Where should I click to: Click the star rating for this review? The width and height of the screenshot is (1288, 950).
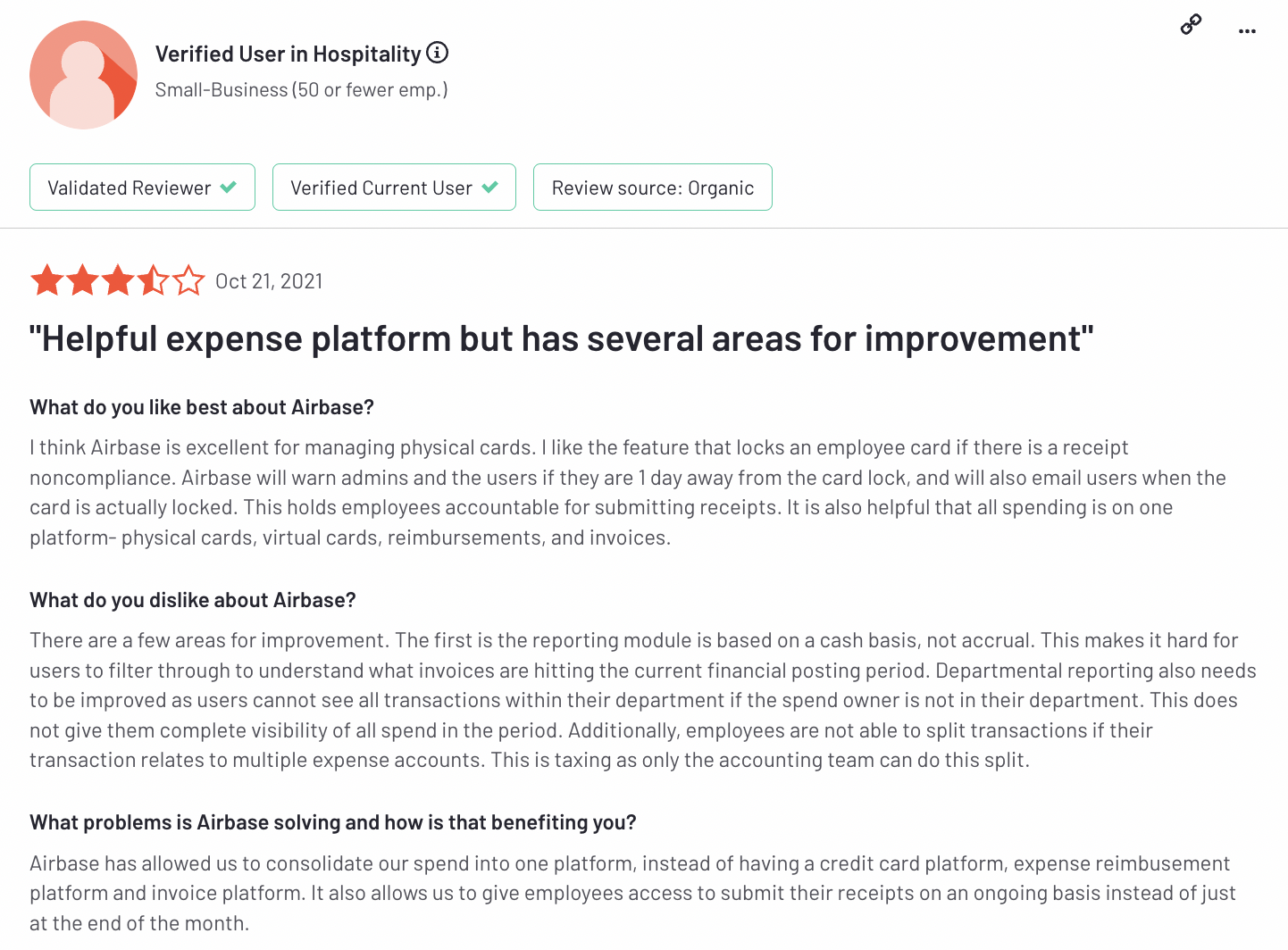point(117,280)
